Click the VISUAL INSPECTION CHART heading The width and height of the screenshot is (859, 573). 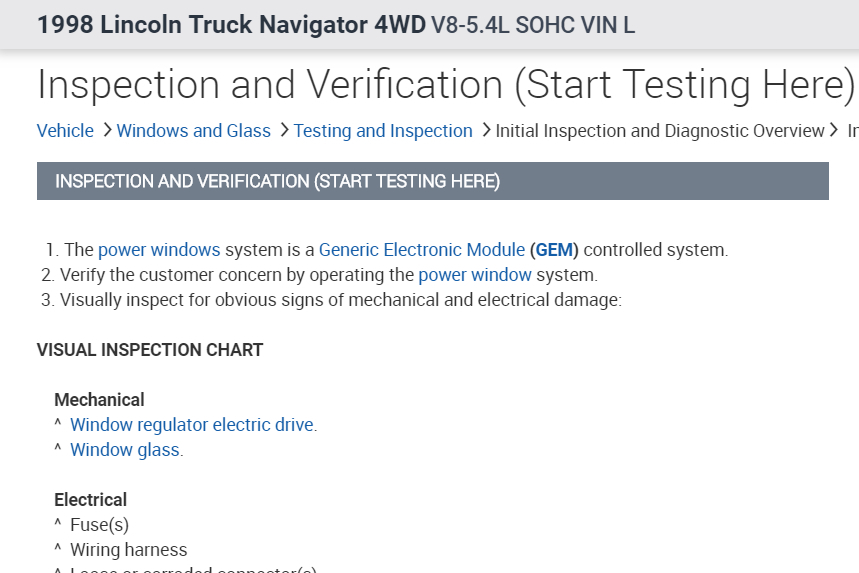coord(150,350)
